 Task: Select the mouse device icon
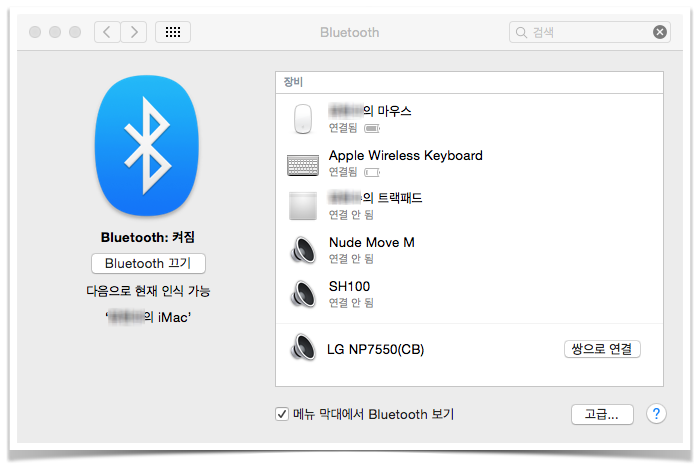pyautogui.click(x=303, y=119)
